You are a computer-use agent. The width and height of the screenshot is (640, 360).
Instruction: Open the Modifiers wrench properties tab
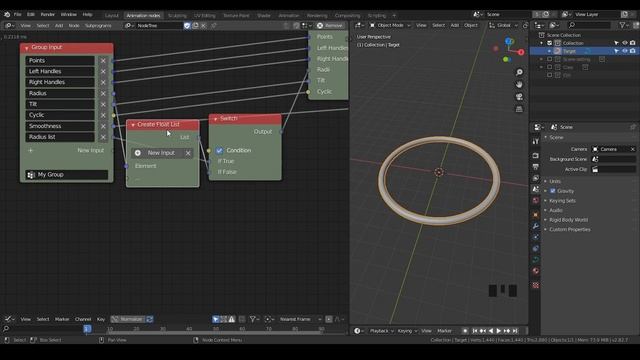pos(536,226)
